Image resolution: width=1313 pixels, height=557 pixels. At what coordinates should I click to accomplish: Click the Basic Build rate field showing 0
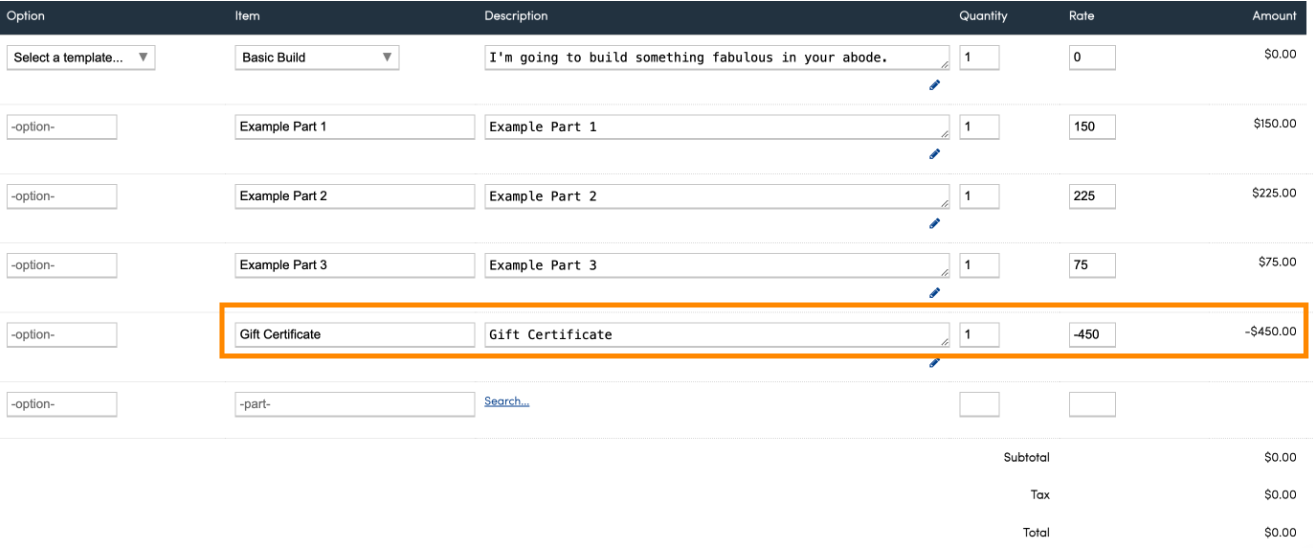click(x=1091, y=58)
